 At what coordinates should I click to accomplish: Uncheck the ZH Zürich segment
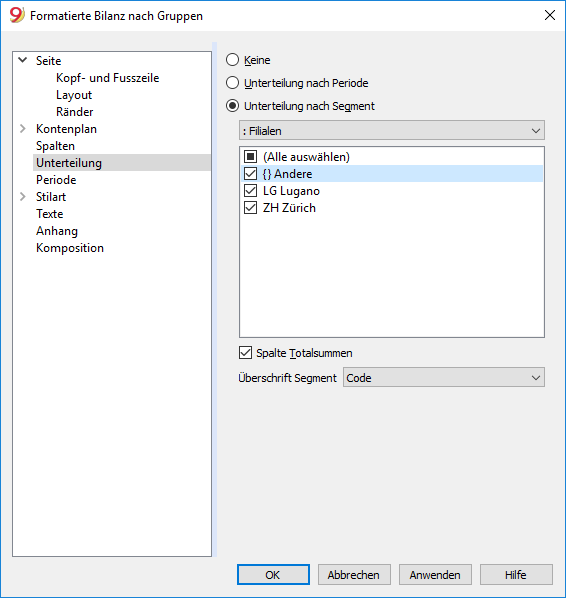coord(251,207)
